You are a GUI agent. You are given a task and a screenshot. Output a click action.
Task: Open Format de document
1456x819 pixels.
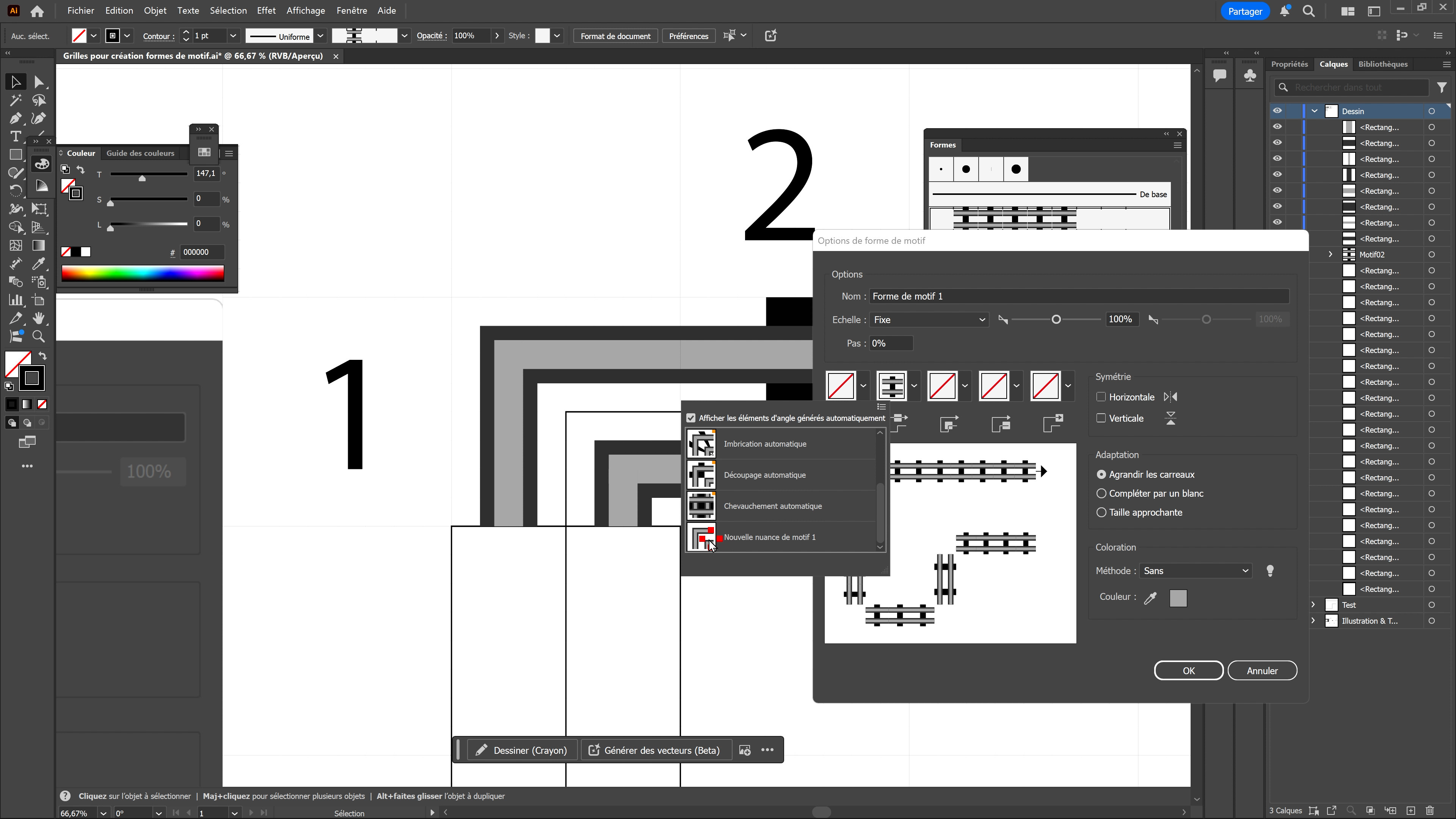(615, 36)
